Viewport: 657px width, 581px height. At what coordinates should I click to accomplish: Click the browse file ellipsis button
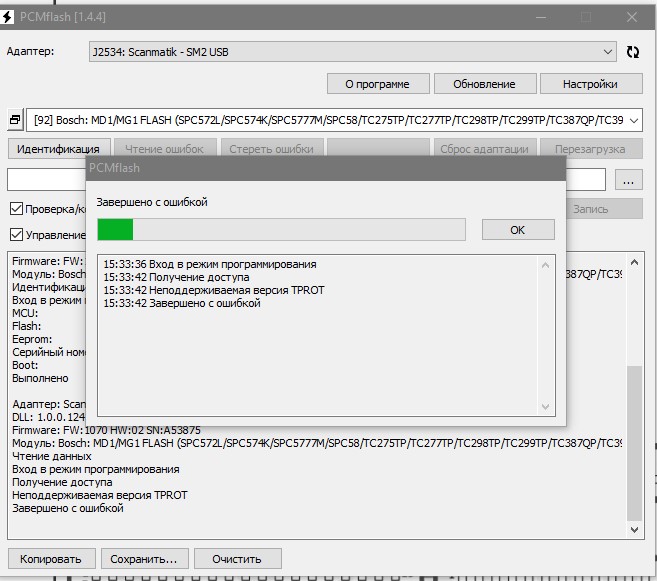(627, 180)
